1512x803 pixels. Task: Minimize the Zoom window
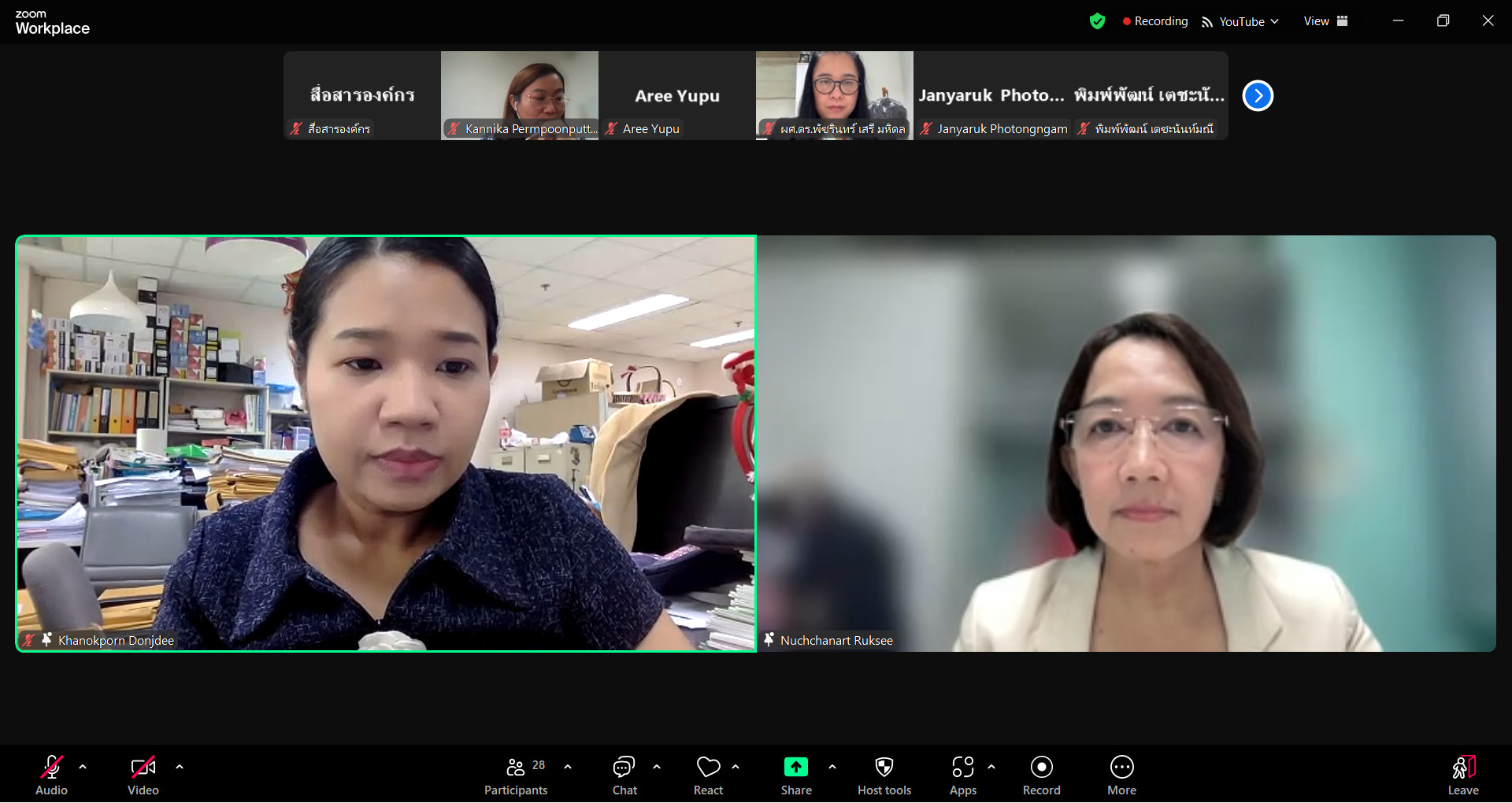point(1399,21)
